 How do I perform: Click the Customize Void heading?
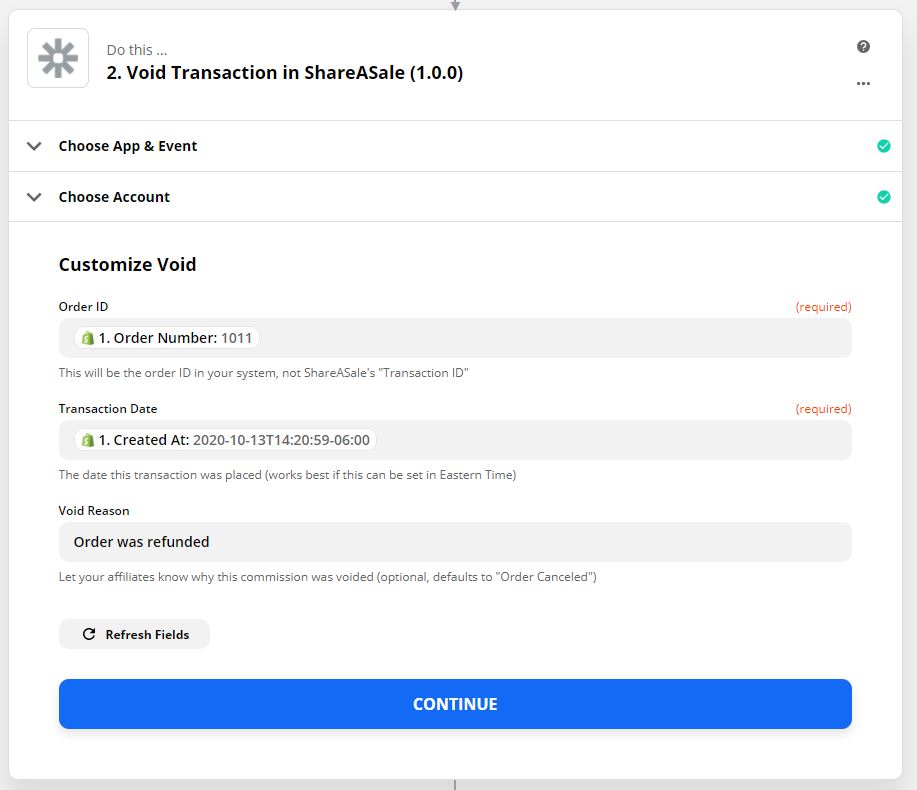pyautogui.click(x=127, y=264)
